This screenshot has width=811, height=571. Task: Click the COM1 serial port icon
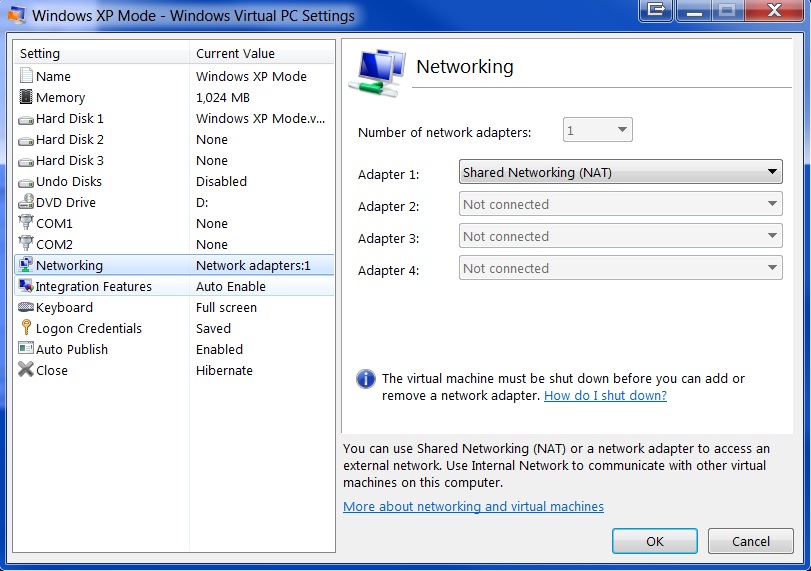click(x=26, y=222)
